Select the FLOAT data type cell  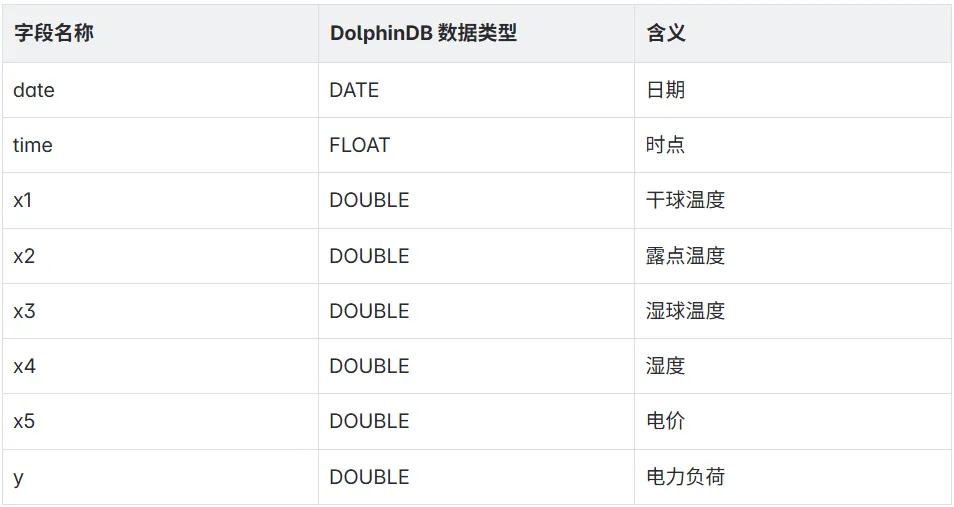476,145
